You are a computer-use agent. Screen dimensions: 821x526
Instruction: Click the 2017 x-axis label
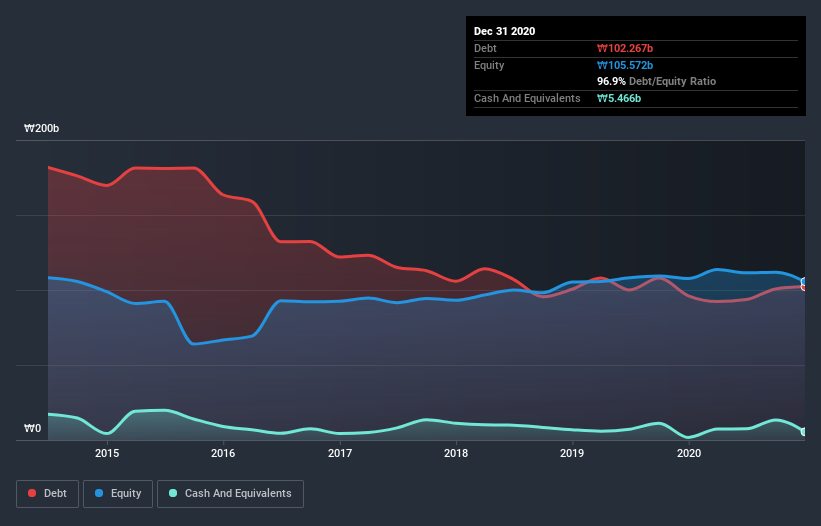(340, 453)
